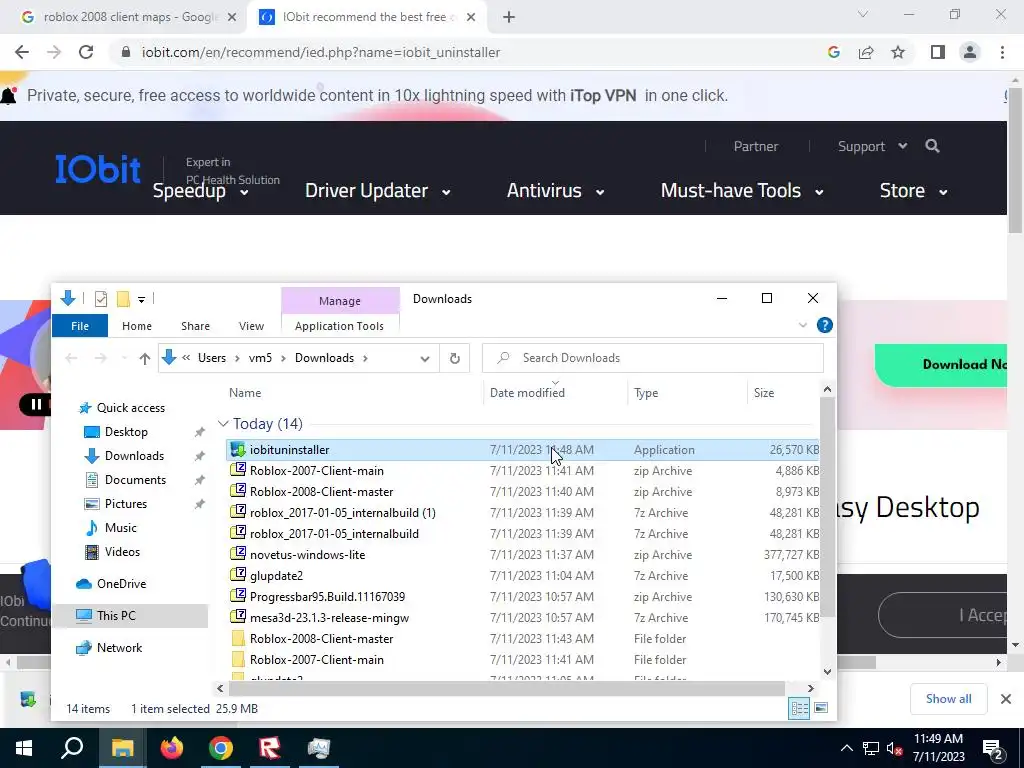
Task: Select the novetus-windows-lite file
Action: 522,554
